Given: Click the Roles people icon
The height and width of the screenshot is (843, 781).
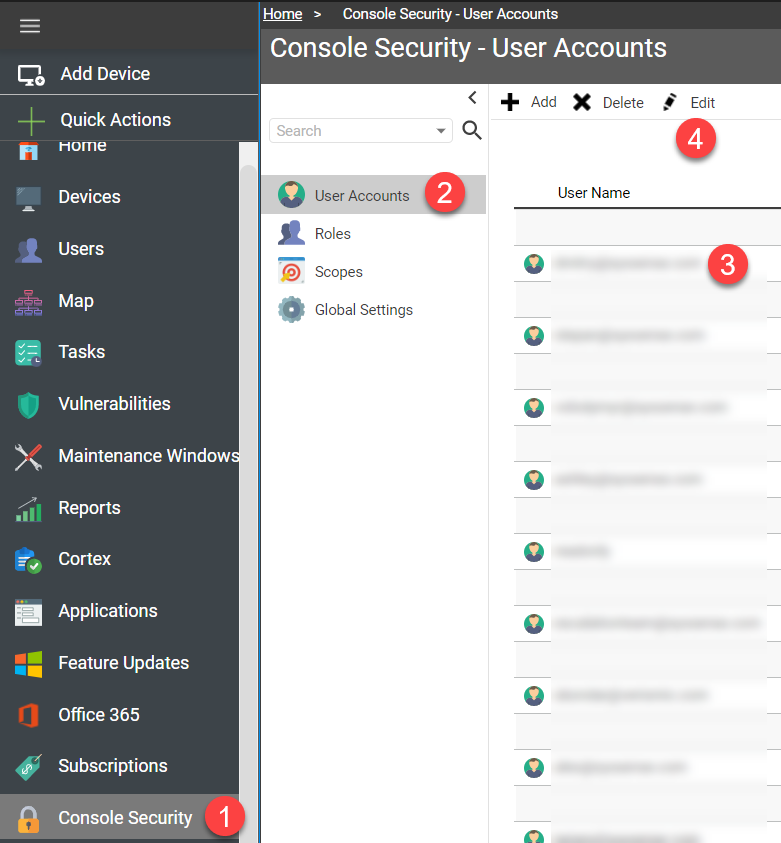Looking at the screenshot, I should pos(291,233).
